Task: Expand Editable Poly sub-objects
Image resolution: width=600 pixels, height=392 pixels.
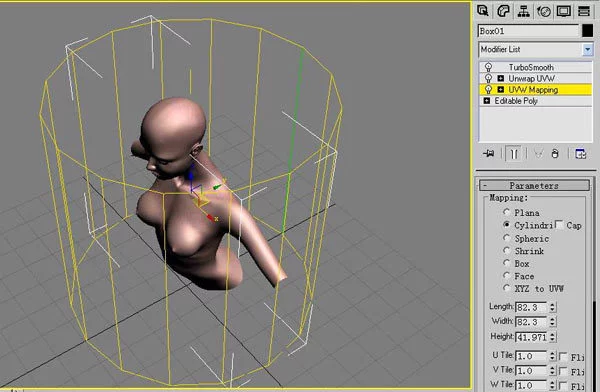Action: [x=487, y=101]
